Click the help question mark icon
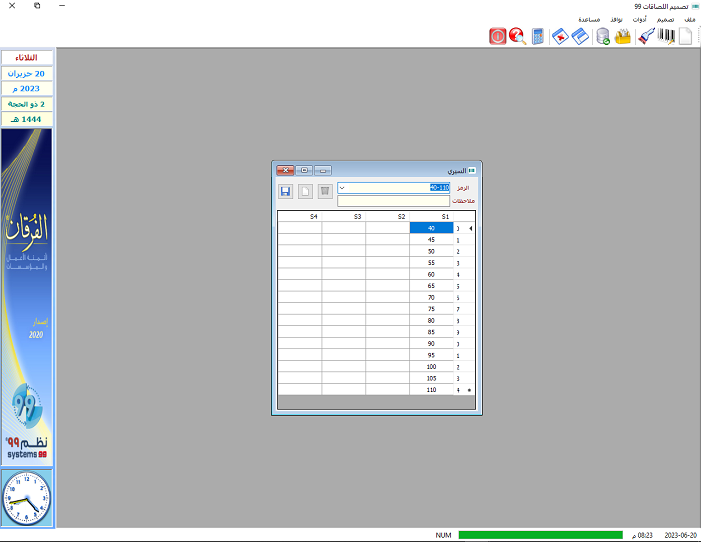701x542 pixels. (x=517, y=37)
